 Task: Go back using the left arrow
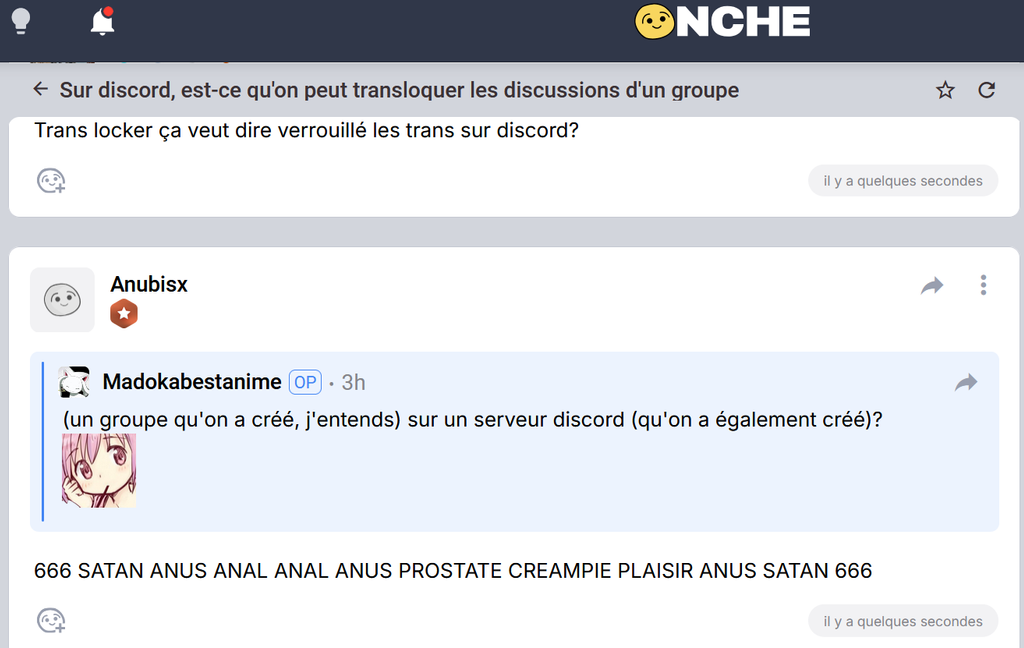(x=40, y=89)
